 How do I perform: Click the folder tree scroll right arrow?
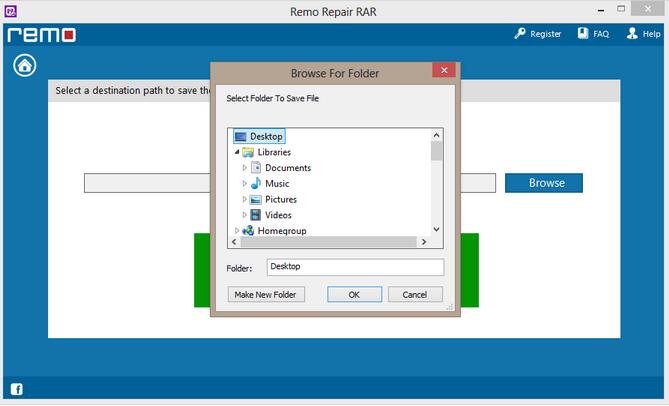click(x=424, y=242)
